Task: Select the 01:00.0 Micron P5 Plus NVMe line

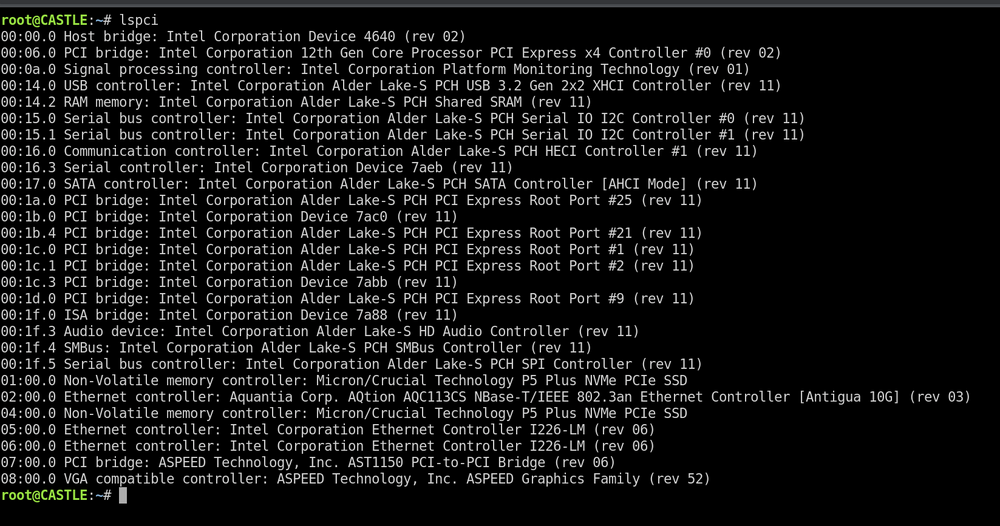Action: pos(344,381)
